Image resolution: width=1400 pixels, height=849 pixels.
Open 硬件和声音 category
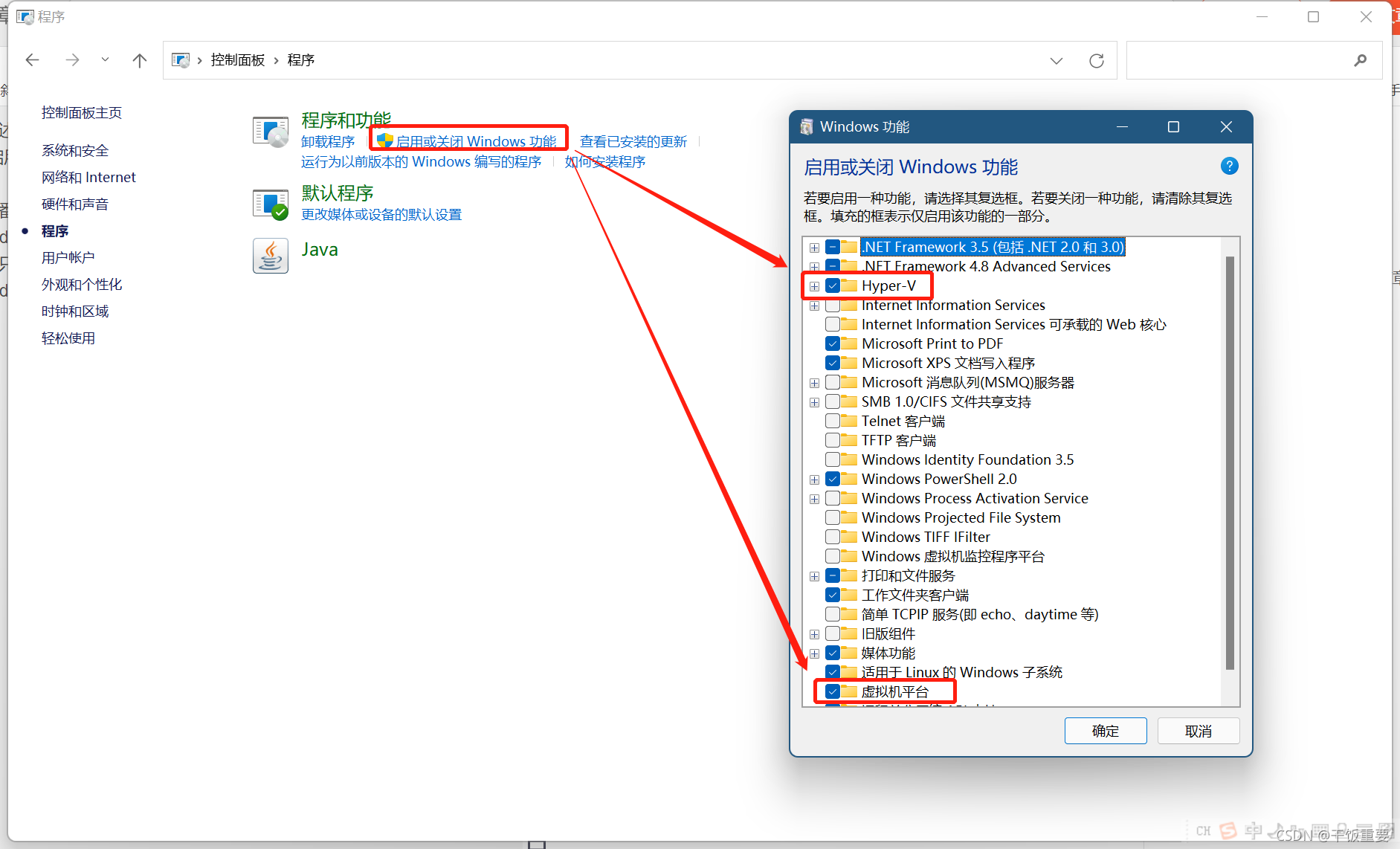(x=75, y=204)
